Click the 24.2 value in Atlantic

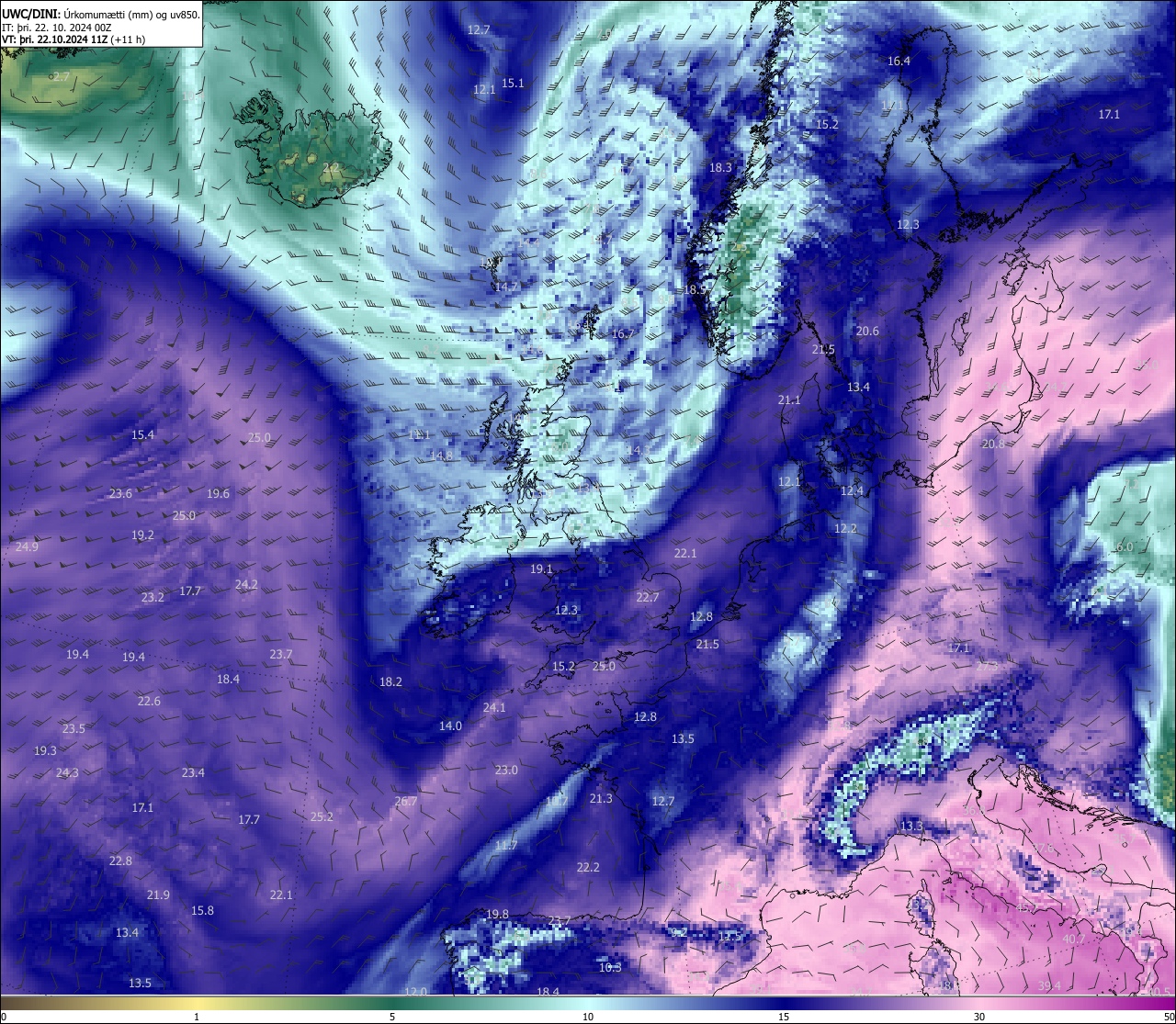click(246, 584)
